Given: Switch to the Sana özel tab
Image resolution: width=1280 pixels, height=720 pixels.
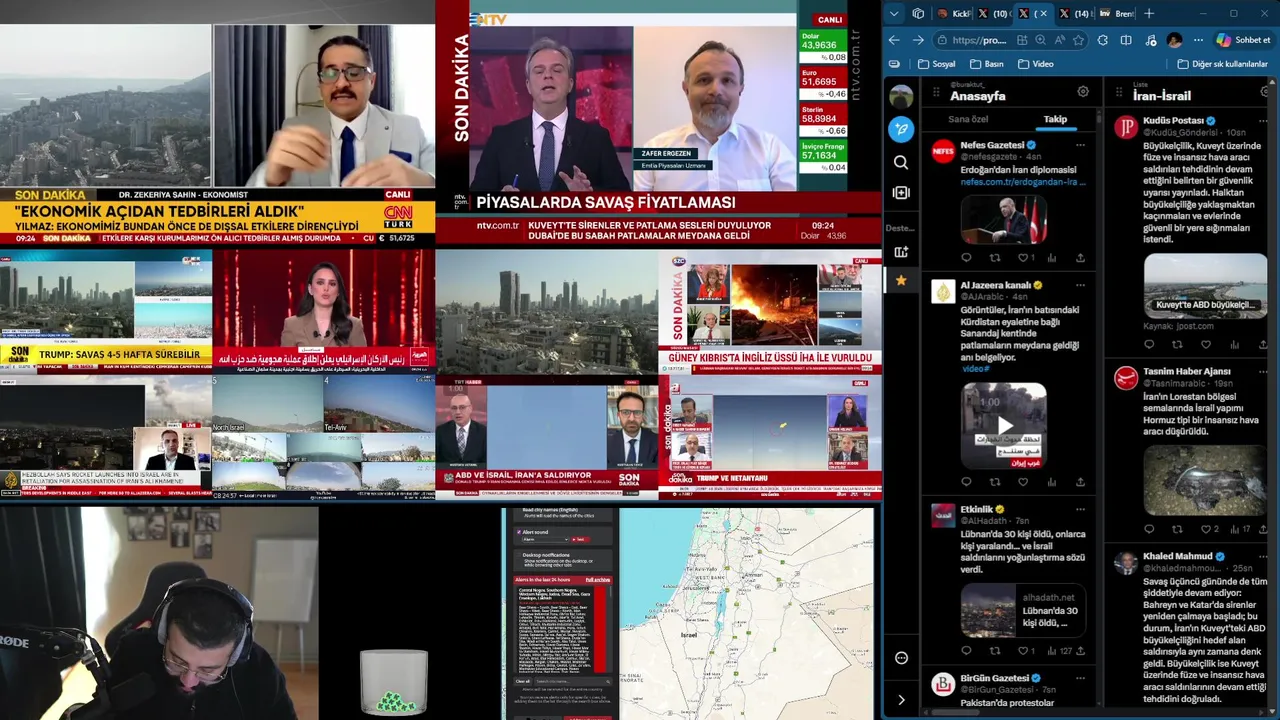Looking at the screenshot, I should (x=967, y=119).
